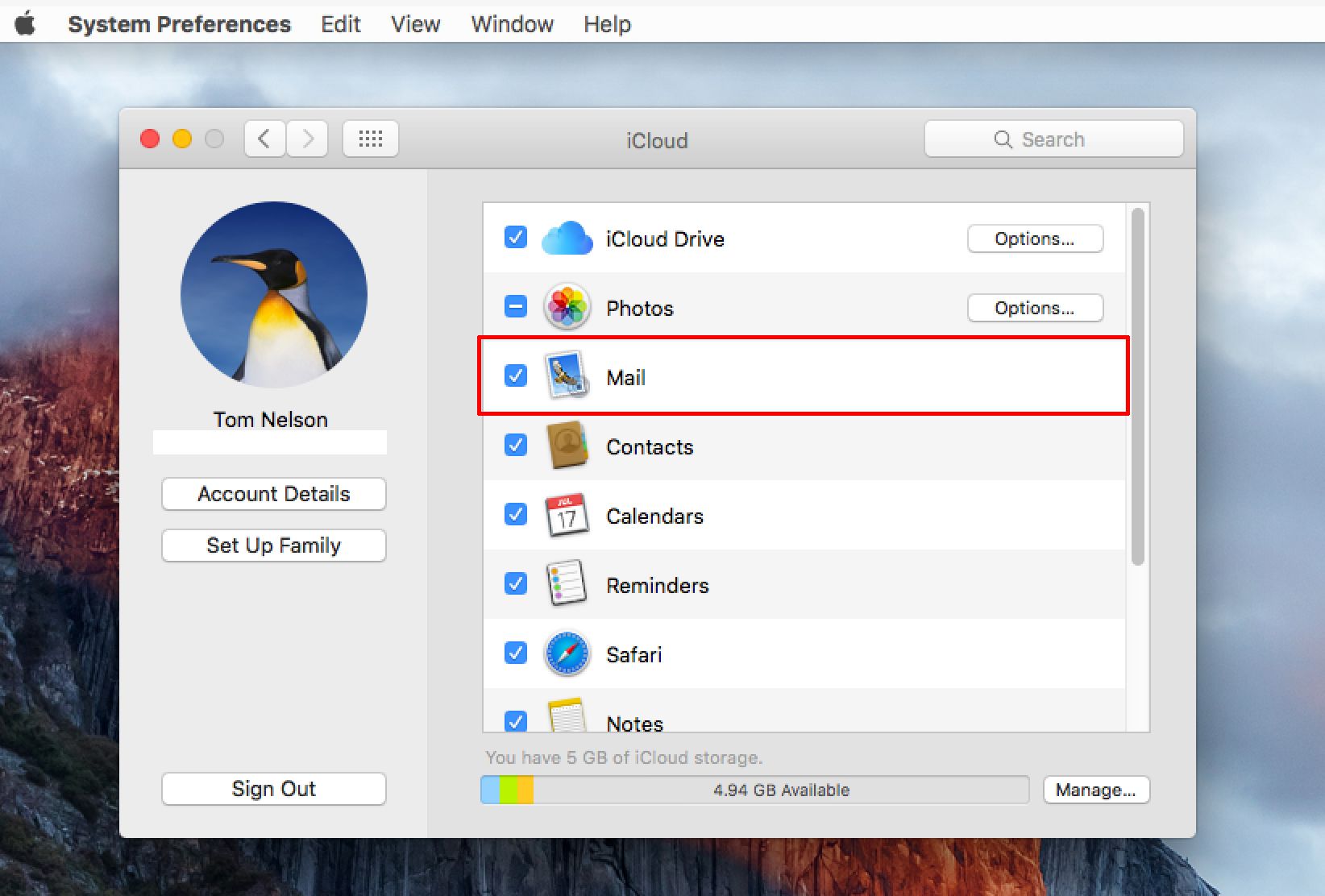1325x896 pixels.
Task: Open the Window menu
Action: (512, 24)
